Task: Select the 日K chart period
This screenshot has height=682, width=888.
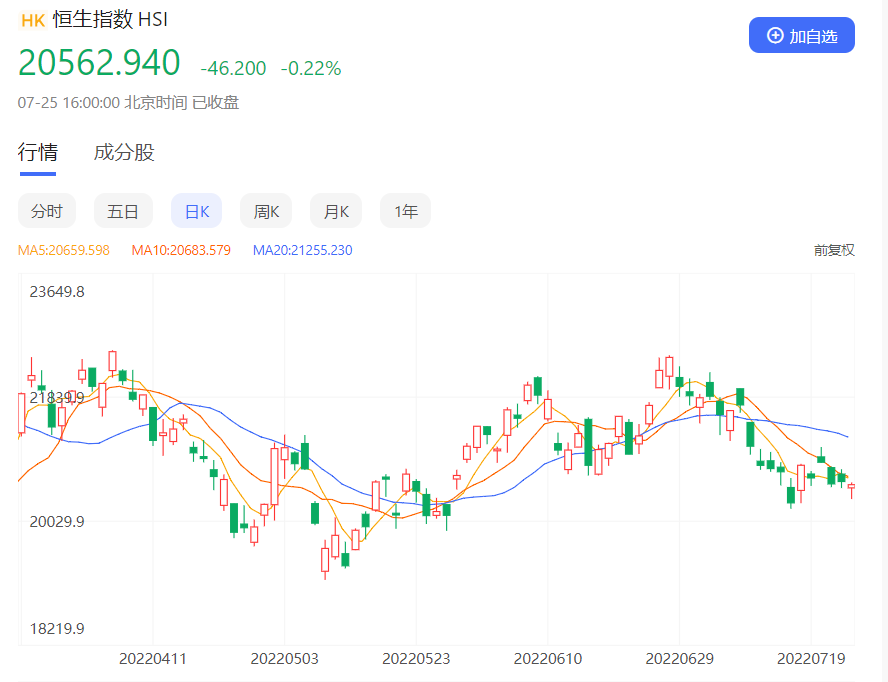Action: pos(197,211)
